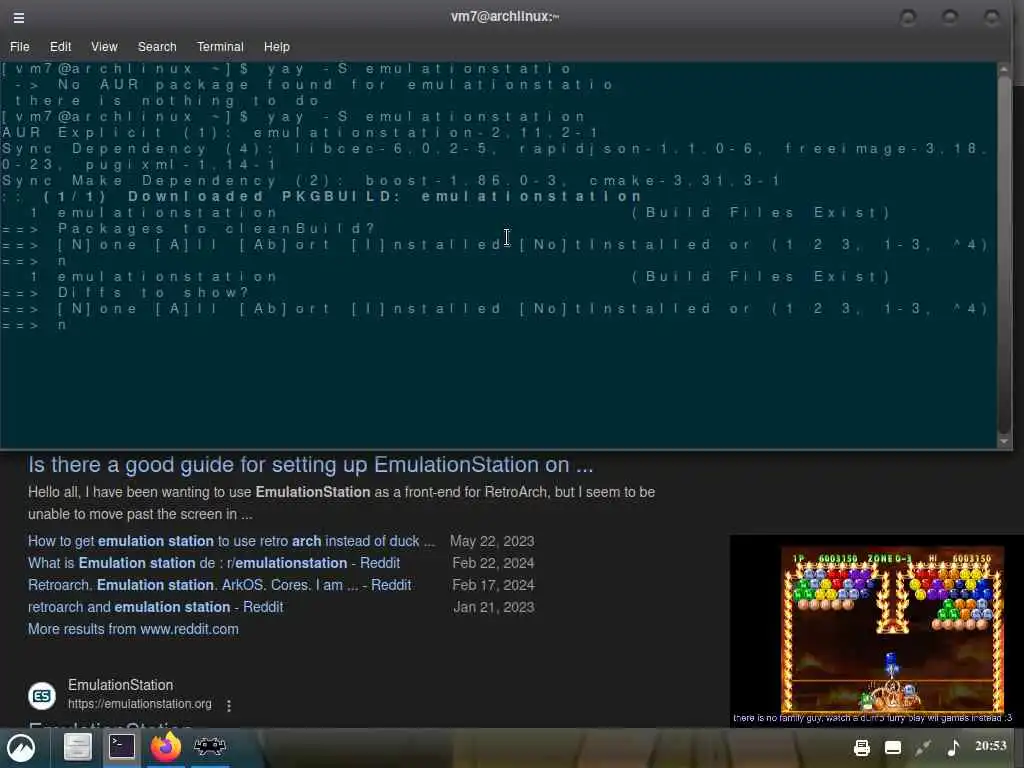The image size is (1024, 768).
Task: Open the File menu
Action: point(20,46)
